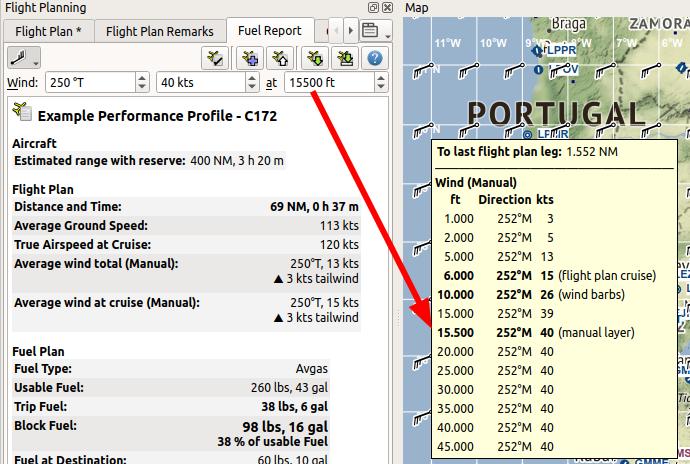Increase the wind speed in knots

point(252,78)
